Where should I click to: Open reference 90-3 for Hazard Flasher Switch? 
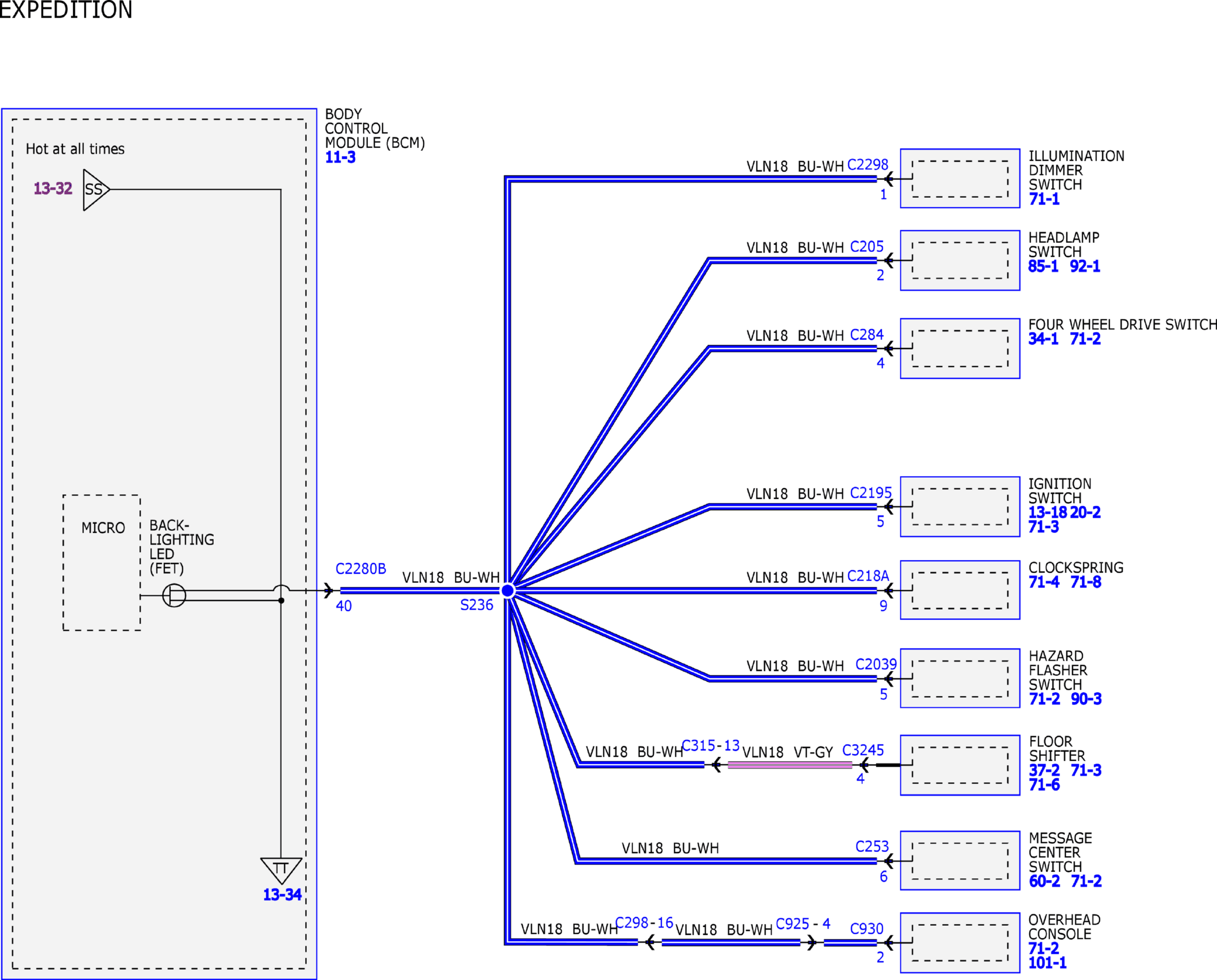tap(1086, 699)
